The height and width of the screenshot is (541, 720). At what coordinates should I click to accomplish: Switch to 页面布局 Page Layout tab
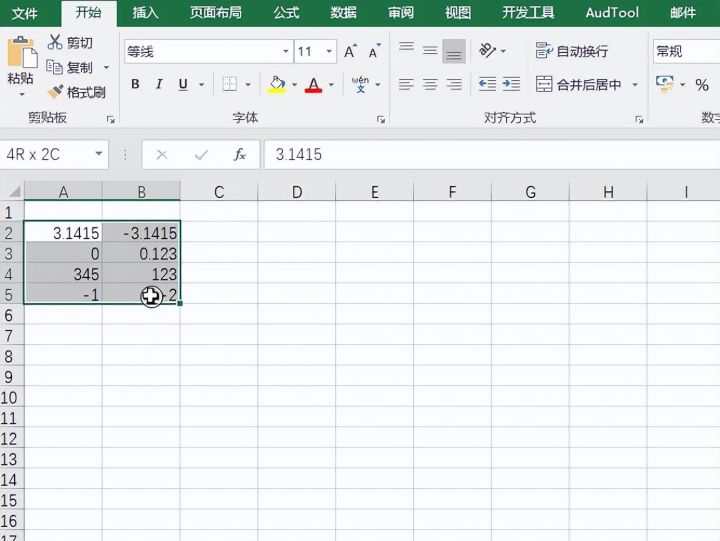click(216, 12)
